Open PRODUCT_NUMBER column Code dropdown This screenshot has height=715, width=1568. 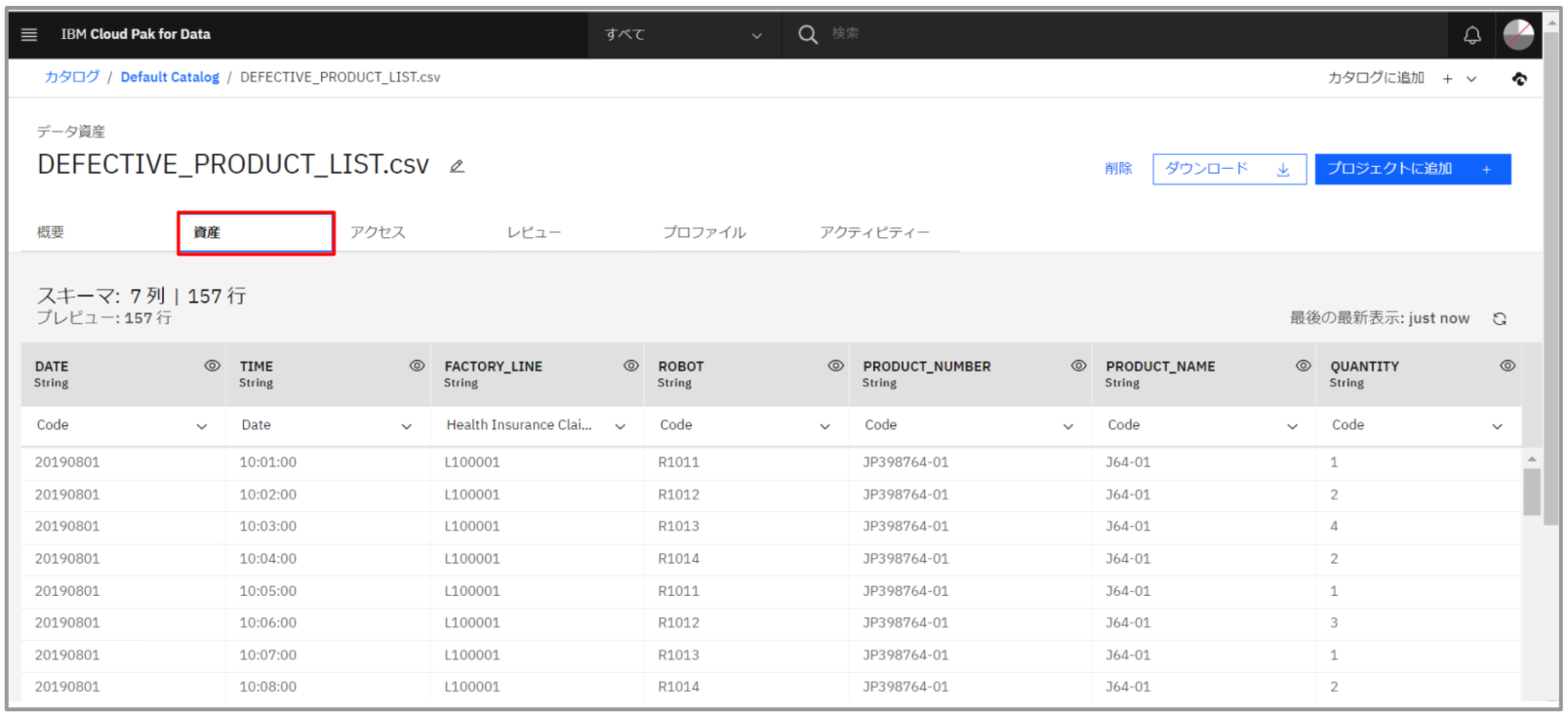point(970,425)
